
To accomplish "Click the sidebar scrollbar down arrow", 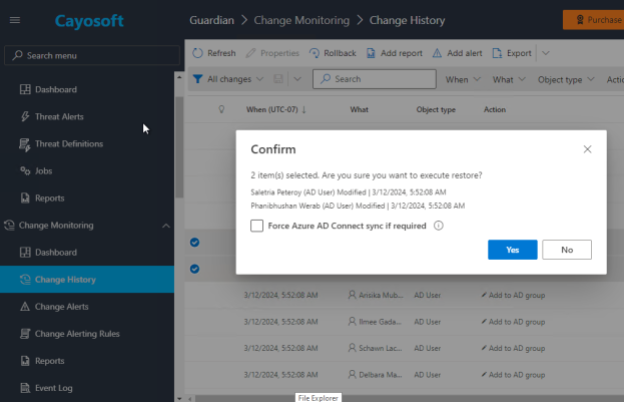I will coord(179,398).
